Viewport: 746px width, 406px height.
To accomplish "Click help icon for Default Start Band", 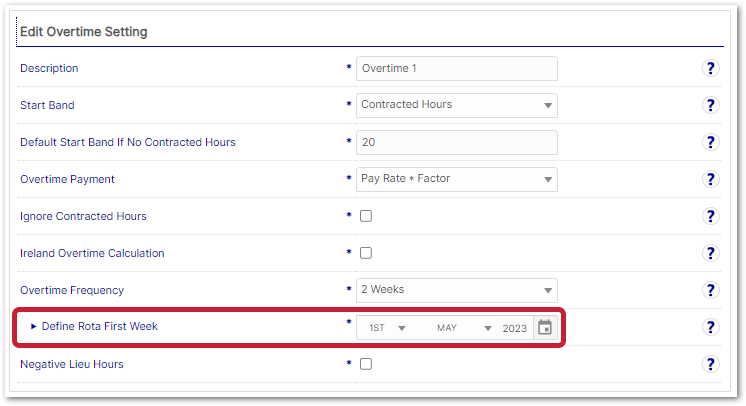I will point(711,142).
